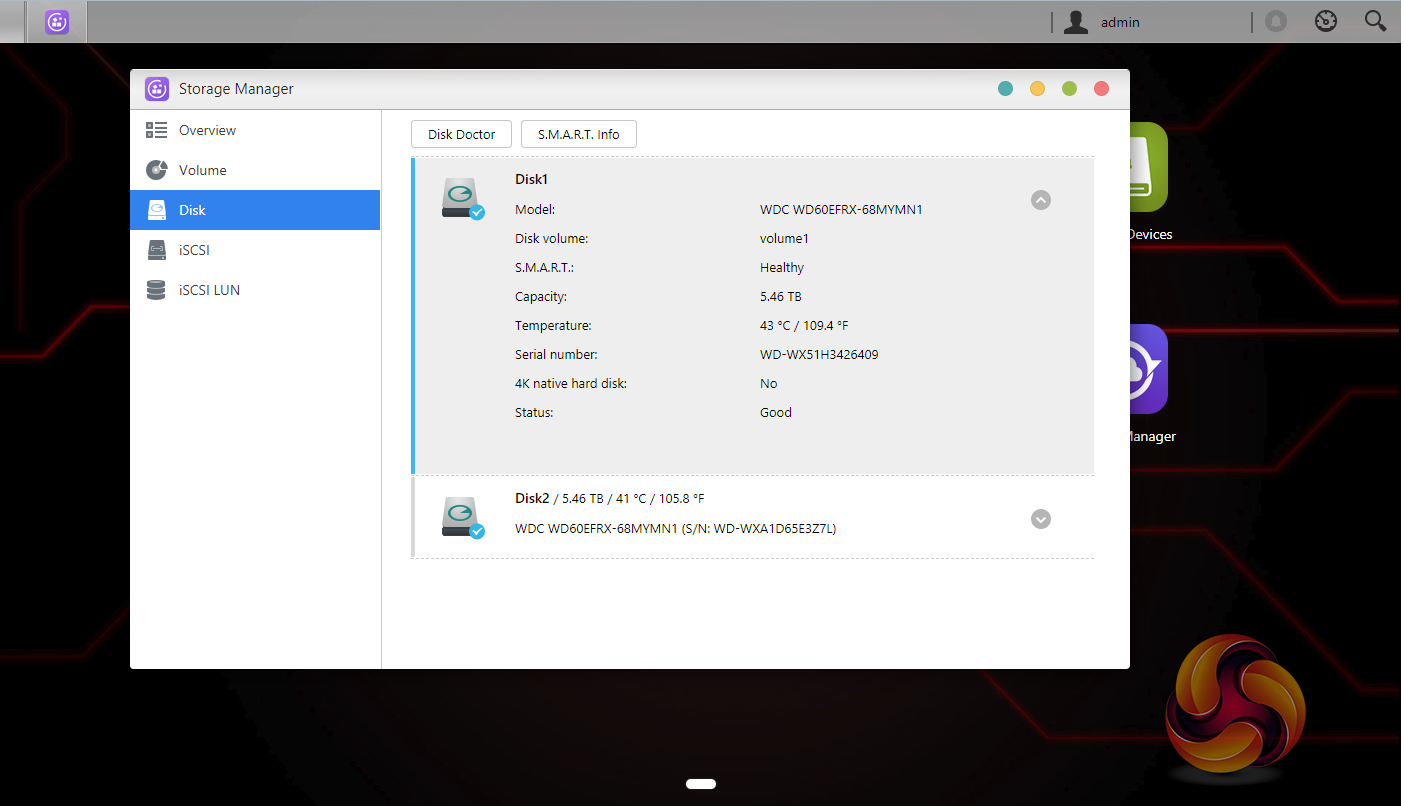Click the teal window control dot
The image size is (1404, 806).
pyautogui.click(x=1006, y=88)
